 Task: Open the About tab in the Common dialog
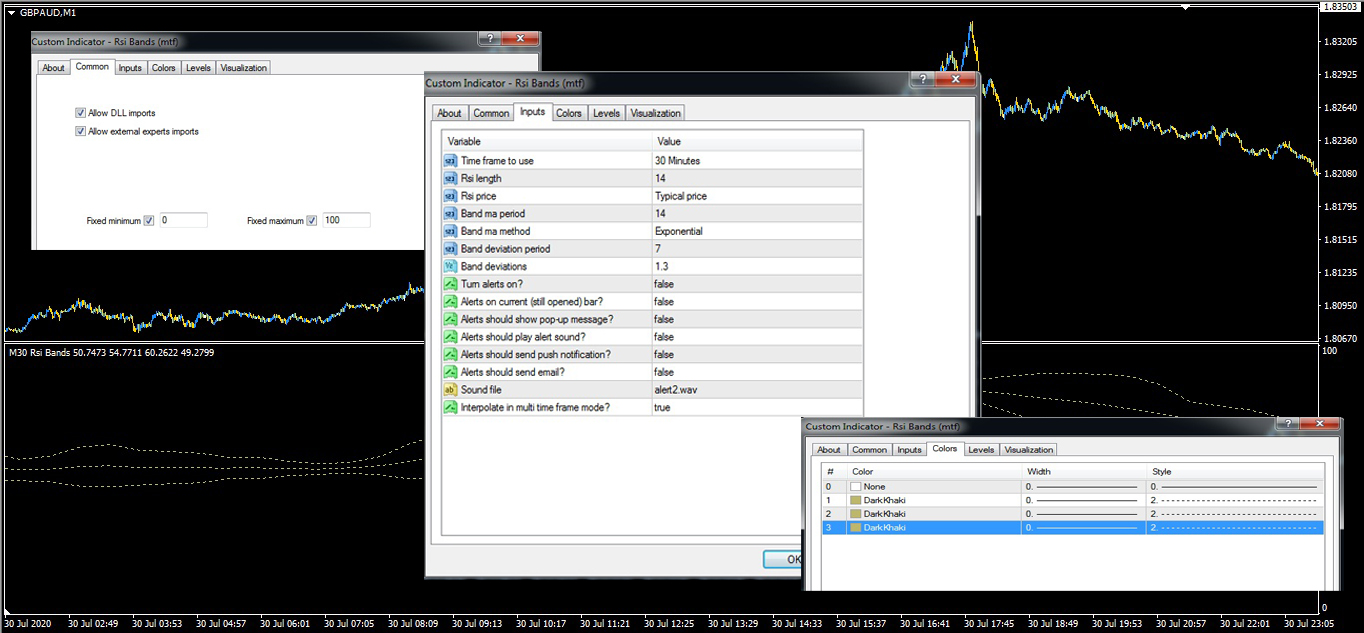(x=54, y=68)
